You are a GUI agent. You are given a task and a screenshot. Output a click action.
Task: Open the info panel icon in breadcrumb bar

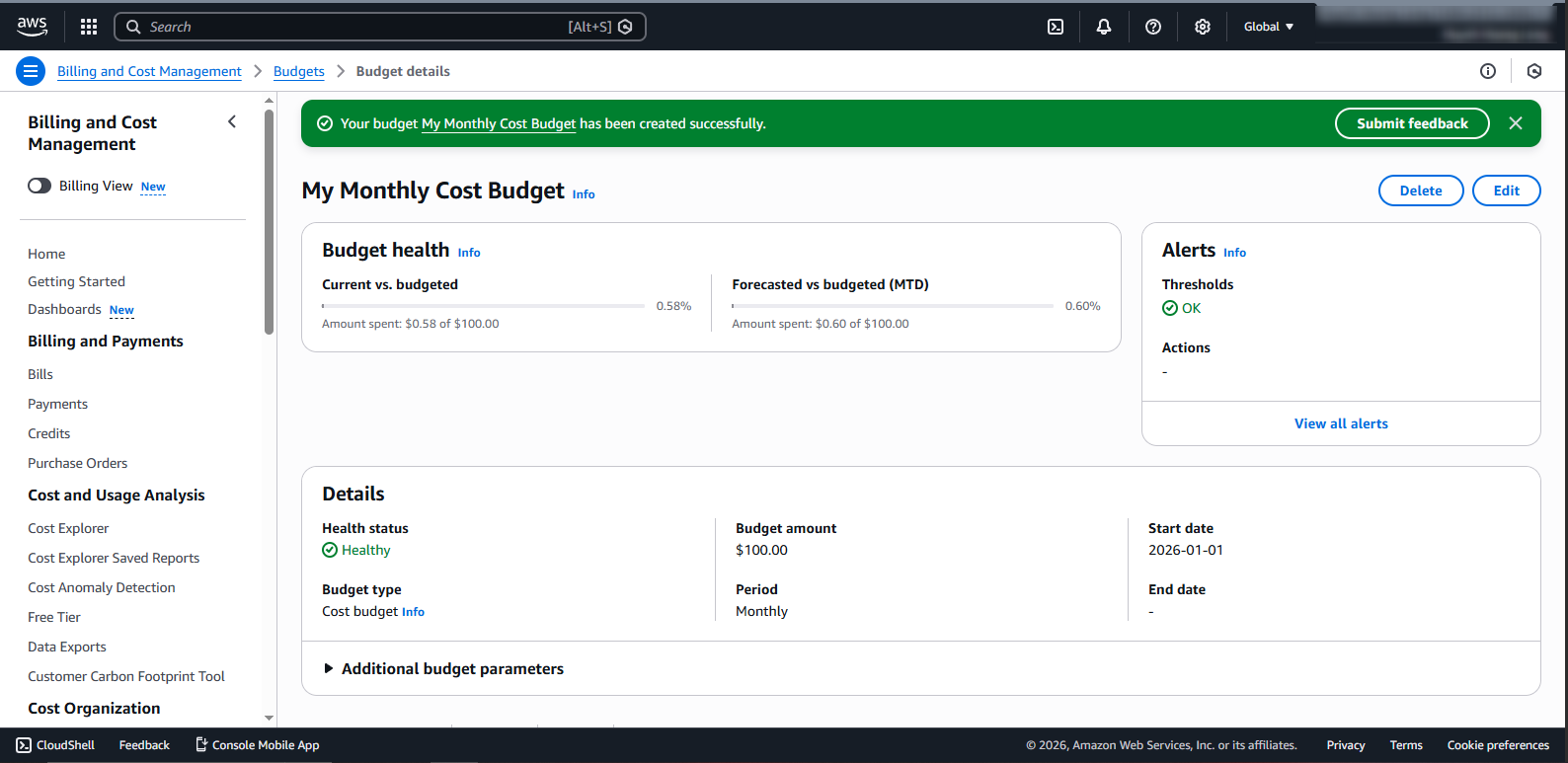1488,71
